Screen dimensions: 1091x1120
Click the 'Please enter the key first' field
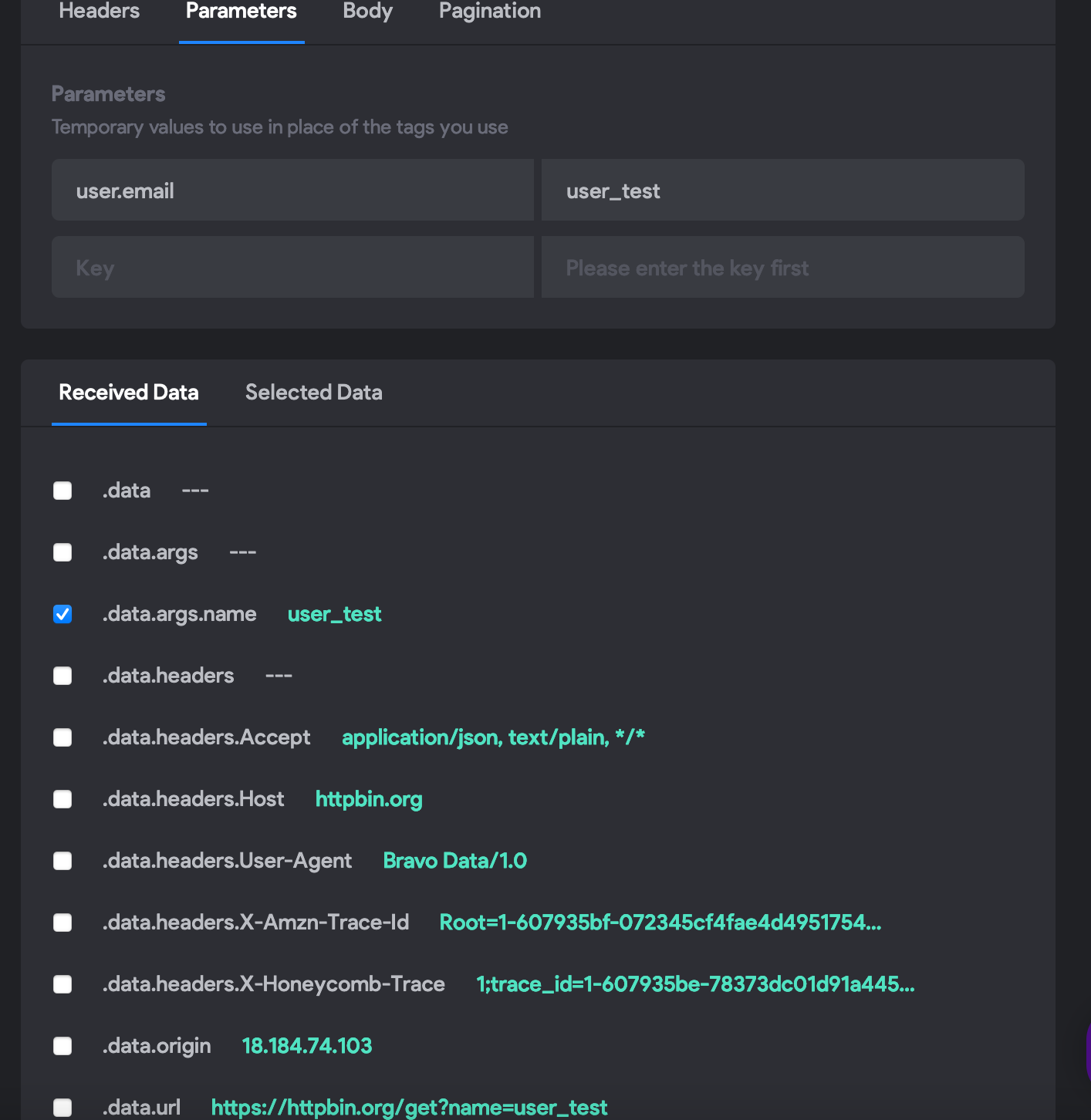[782, 268]
